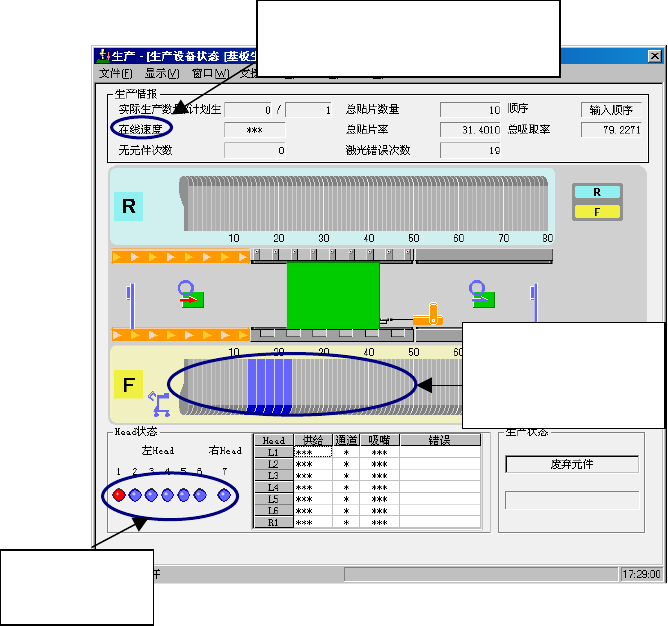Viewport: 668px width, 626px height.
Task: Select the L5 row header
Action: pos(274,499)
